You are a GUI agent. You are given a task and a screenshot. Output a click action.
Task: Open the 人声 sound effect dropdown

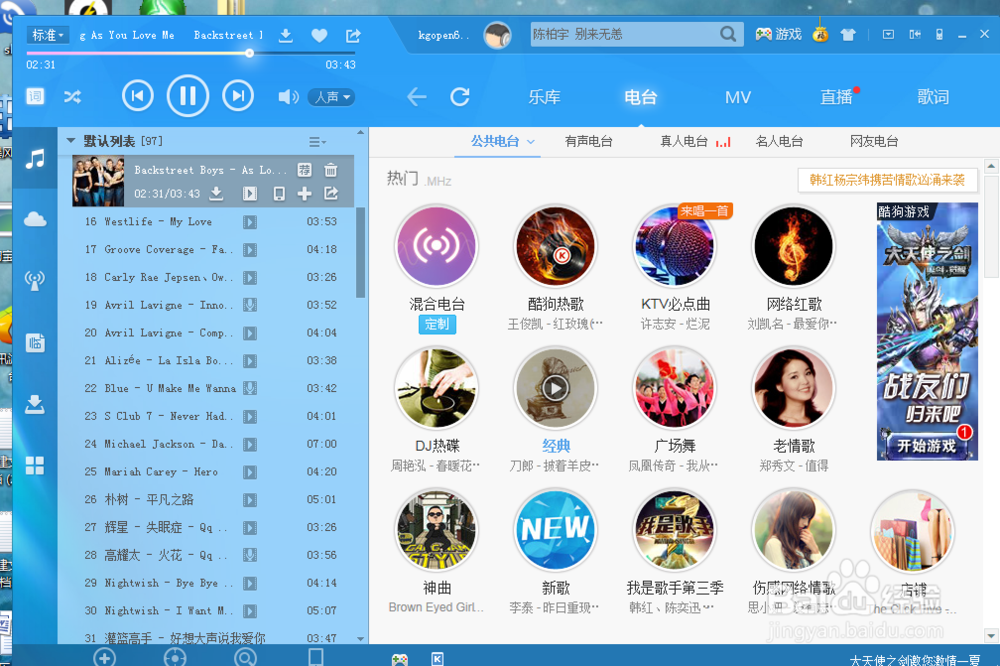[x=332, y=97]
